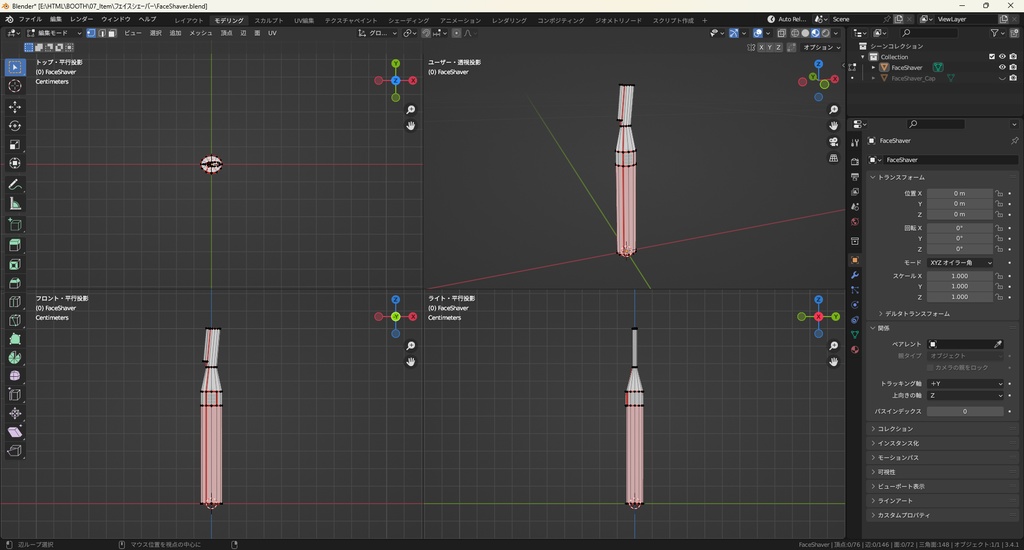Image resolution: width=1024 pixels, height=550 pixels.
Task: Pick the Annotate pencil tool
Action: point(15,185)
